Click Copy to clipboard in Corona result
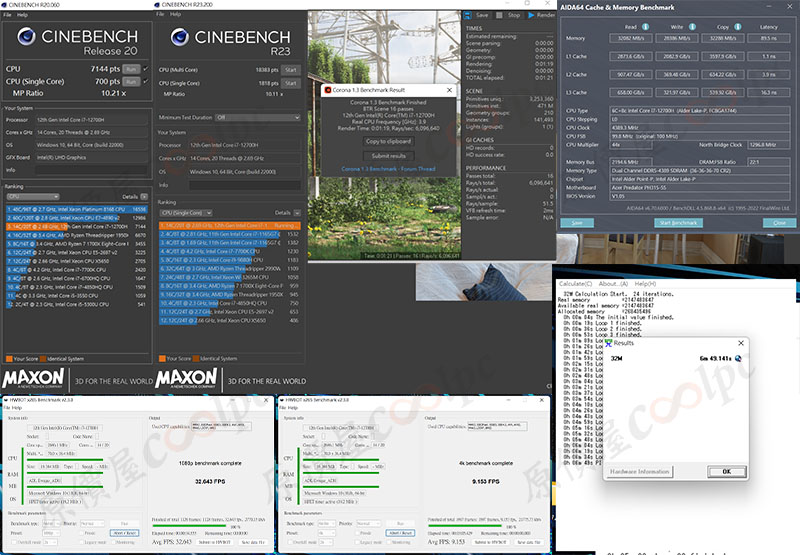The image size is (800, 555). point(388,142)
